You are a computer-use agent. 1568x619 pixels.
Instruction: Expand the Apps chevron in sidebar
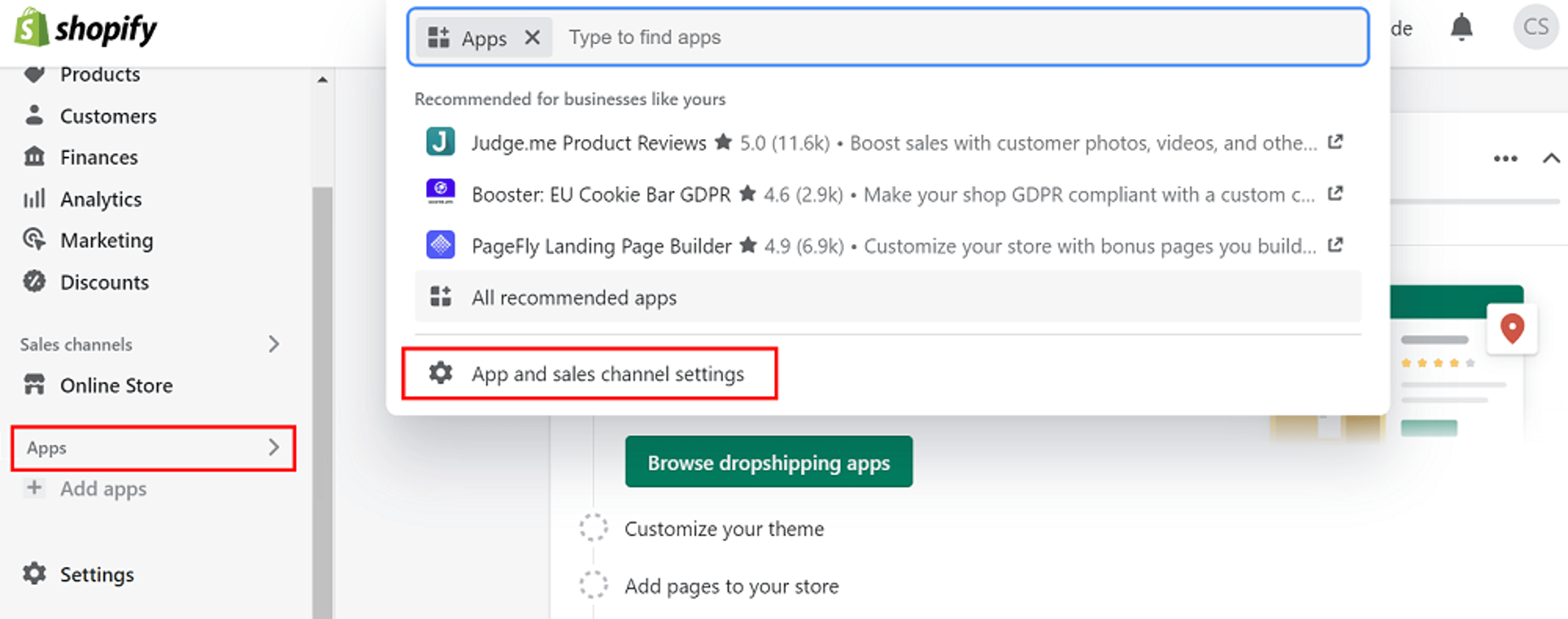274,448
